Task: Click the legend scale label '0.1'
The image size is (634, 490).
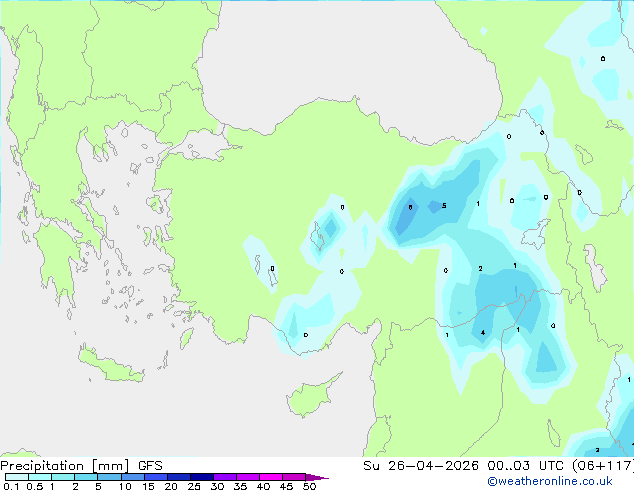Action: pyautogui.click(x=11, y=486)
